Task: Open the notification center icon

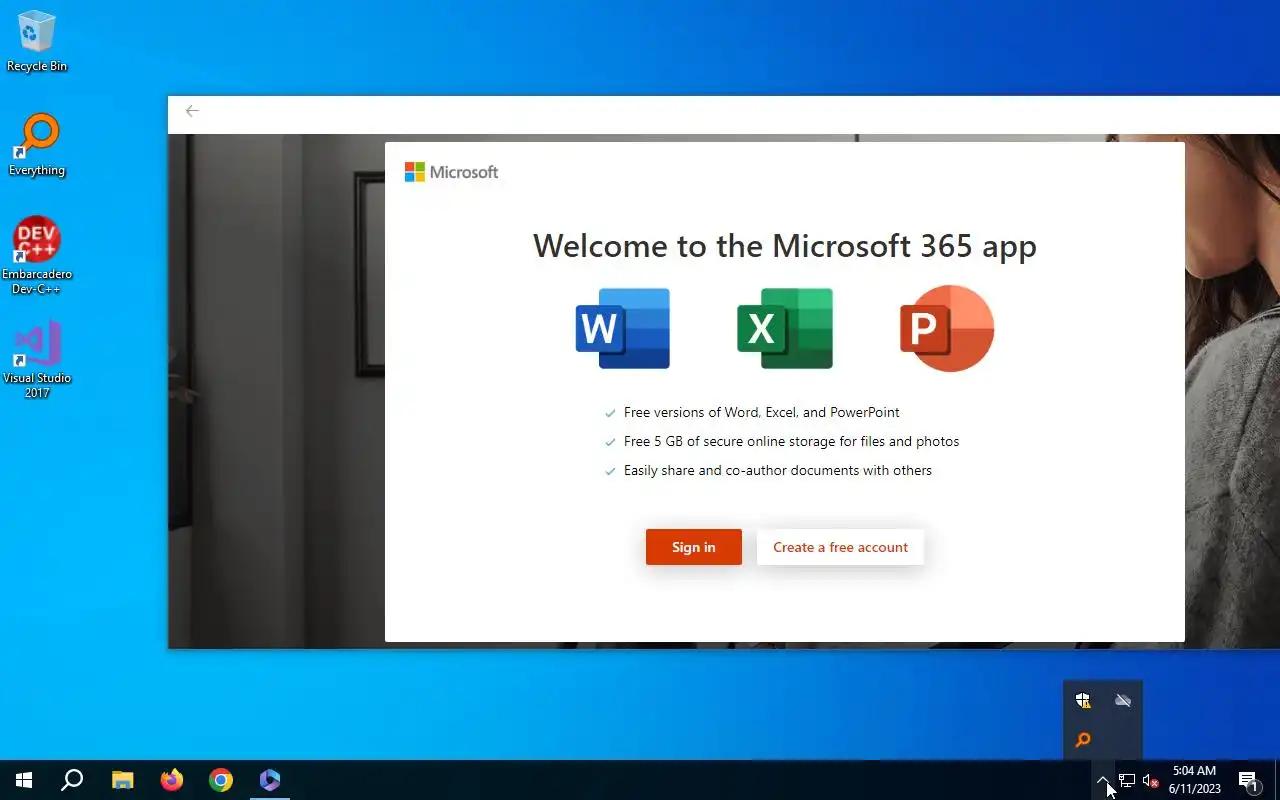Action: (1249, 780)
